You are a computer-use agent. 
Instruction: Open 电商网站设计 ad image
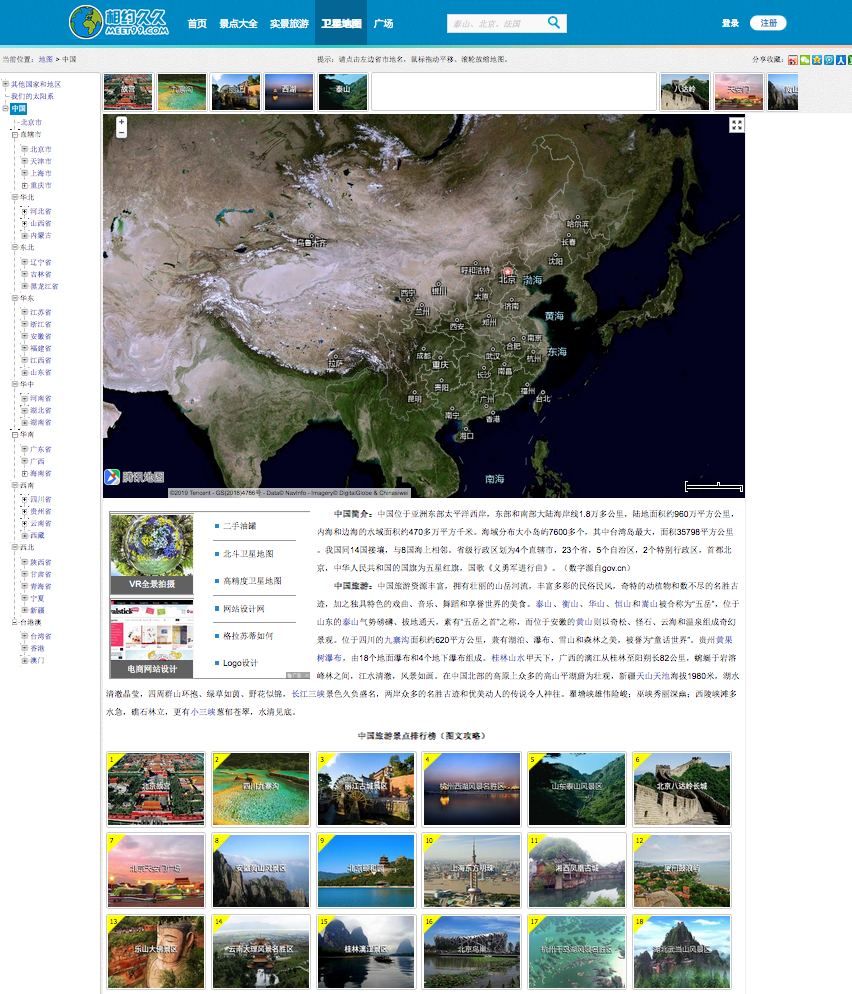pos(152,638)
